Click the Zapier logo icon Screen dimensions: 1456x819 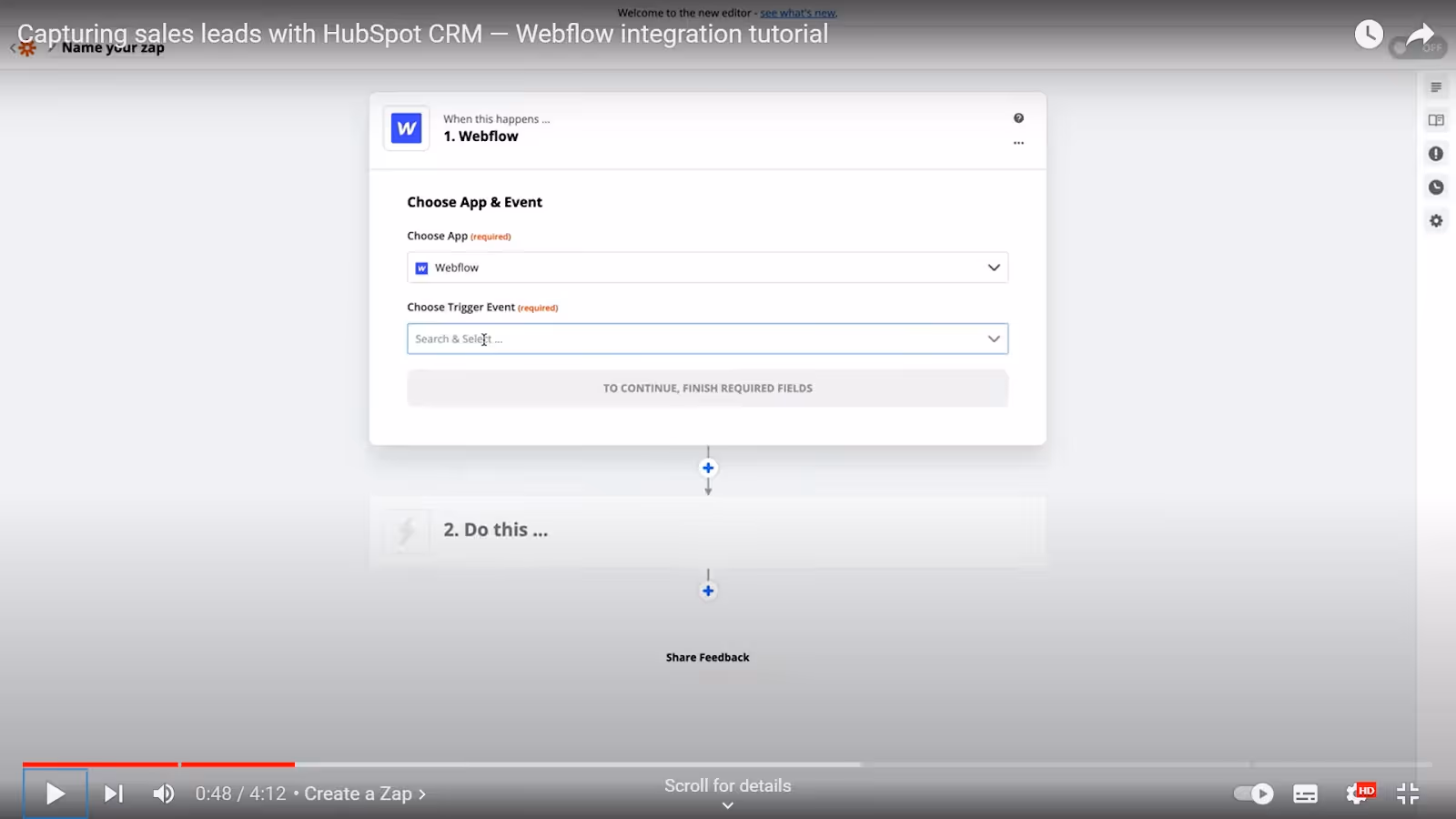click(27, 48)
